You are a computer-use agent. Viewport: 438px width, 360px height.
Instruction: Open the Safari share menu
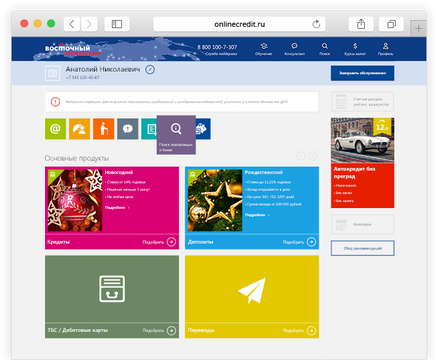coord(361,24)
